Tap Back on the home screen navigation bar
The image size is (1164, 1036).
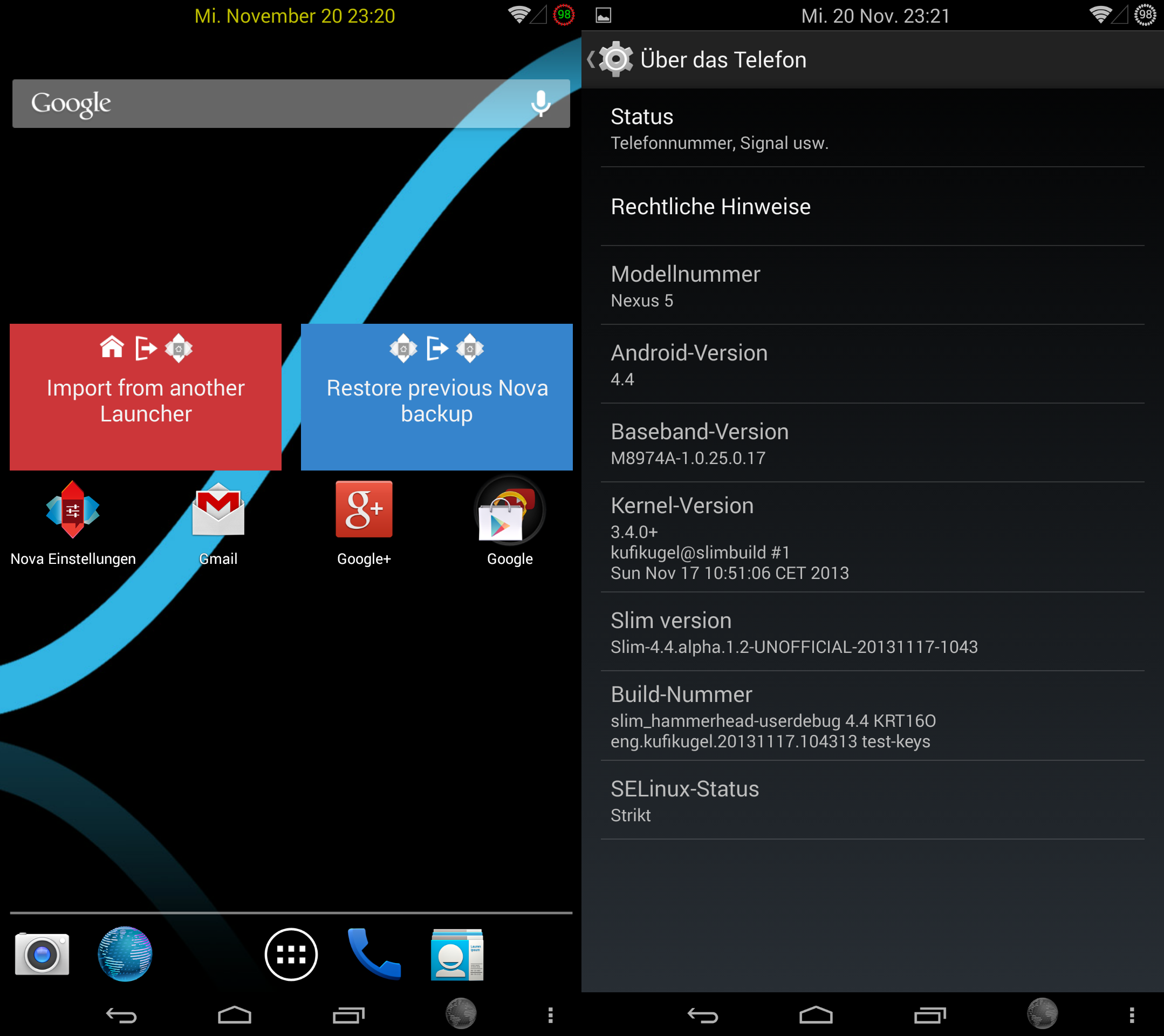pos(121,1015)
